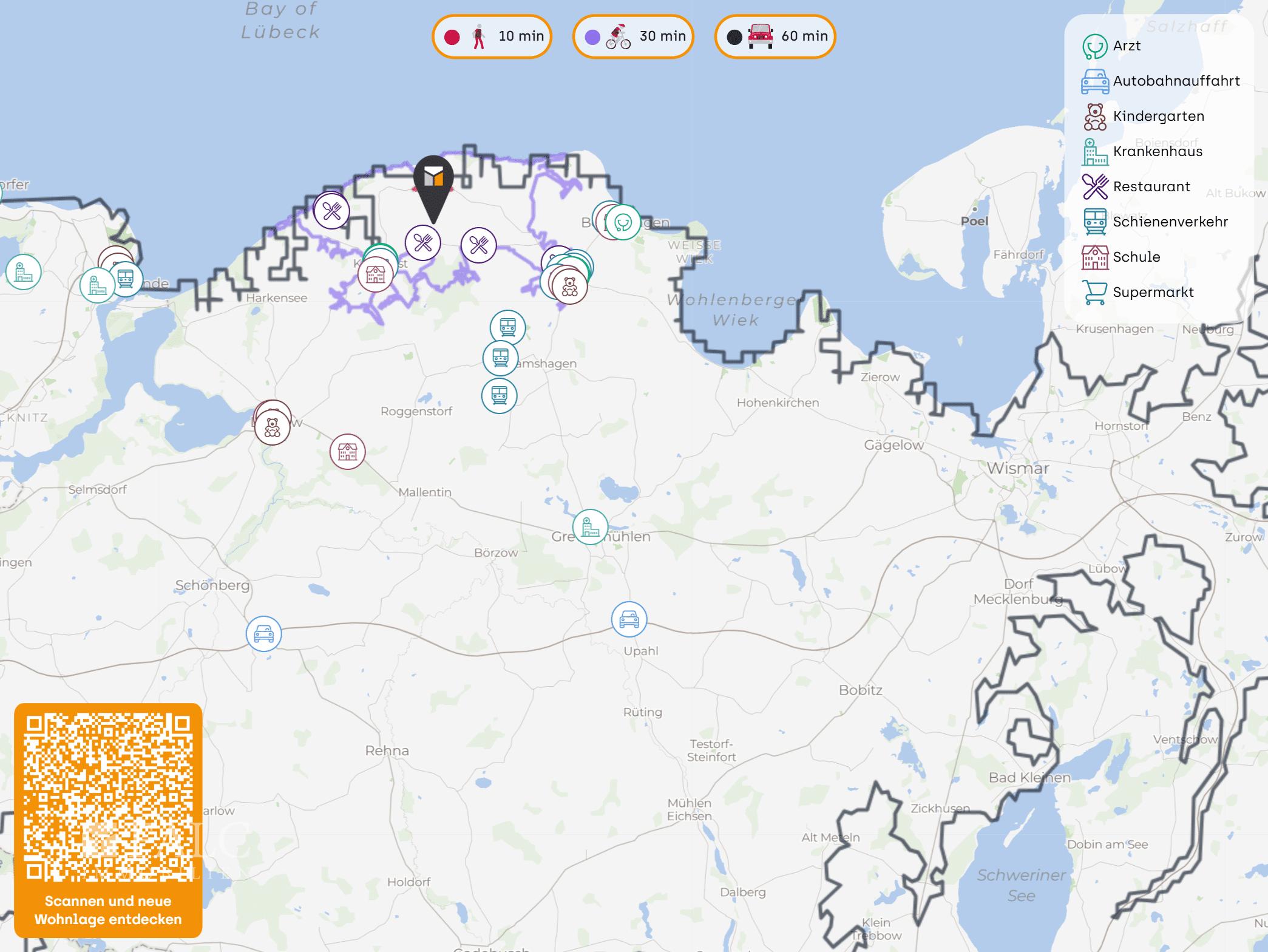
Task: Click the red 10 min color dot
Action: click(452, 37)
